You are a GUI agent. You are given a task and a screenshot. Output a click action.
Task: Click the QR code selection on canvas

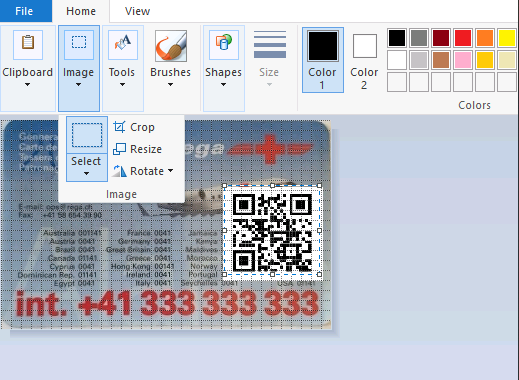(x=272, y=230)
